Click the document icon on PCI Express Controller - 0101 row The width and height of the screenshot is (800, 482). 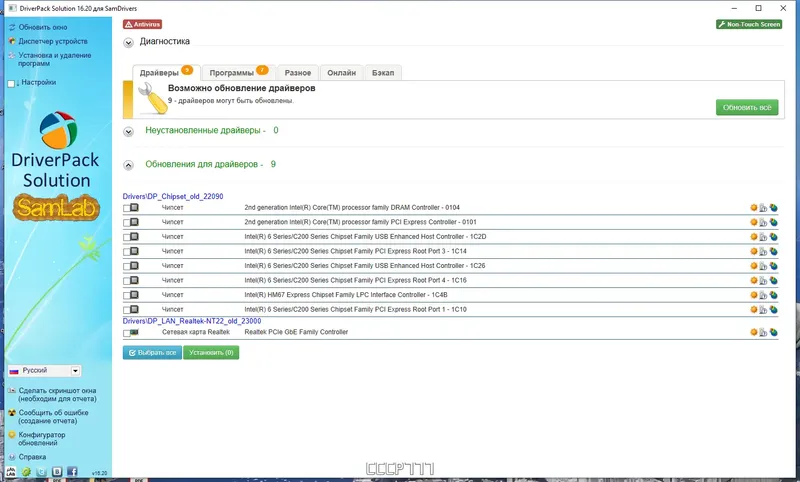pyautogui.click(x=763, y=222)
